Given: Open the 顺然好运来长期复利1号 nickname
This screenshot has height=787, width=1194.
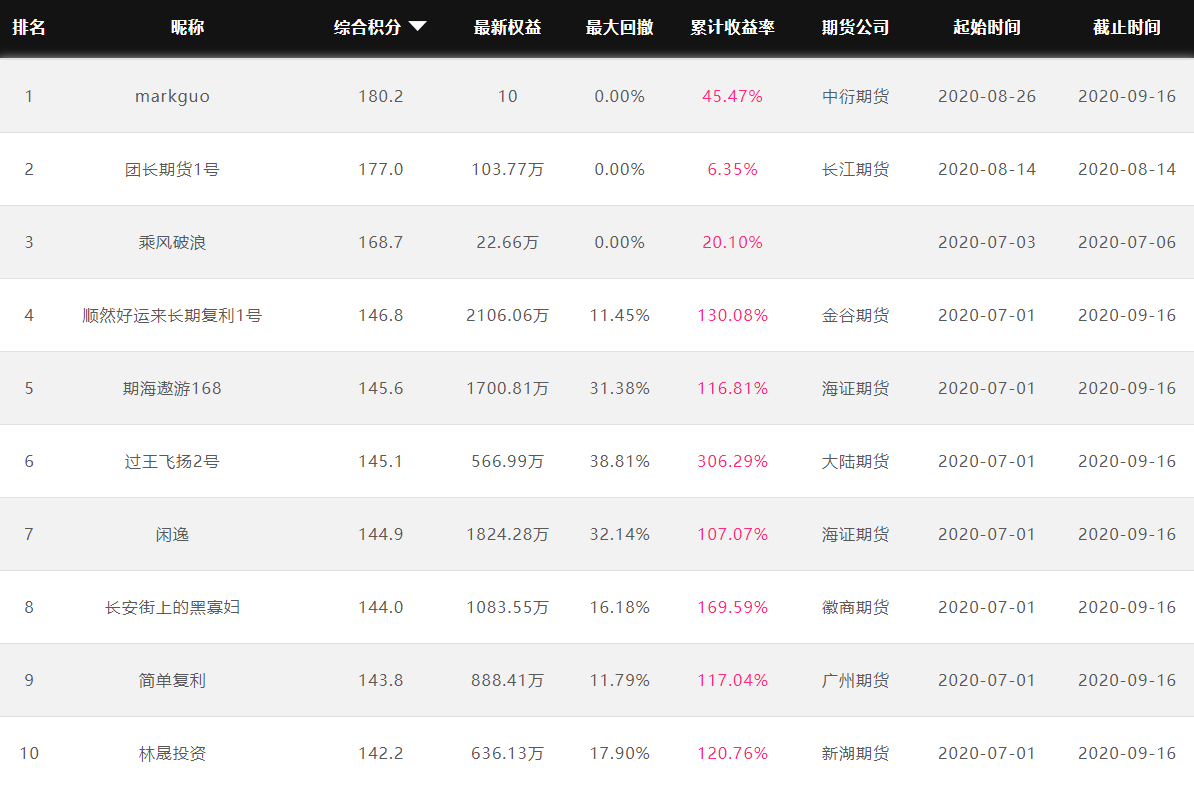Looking at the screenshot, I should coord(172,315).
